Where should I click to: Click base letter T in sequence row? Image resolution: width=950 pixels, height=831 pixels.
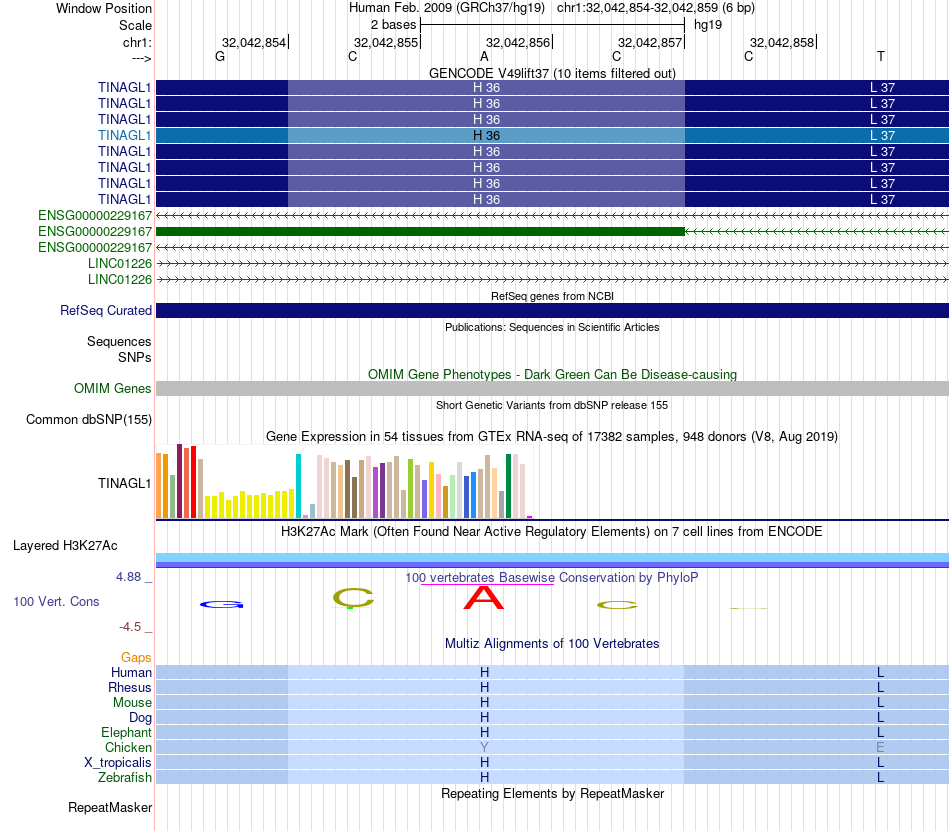[x=880, y=57]
